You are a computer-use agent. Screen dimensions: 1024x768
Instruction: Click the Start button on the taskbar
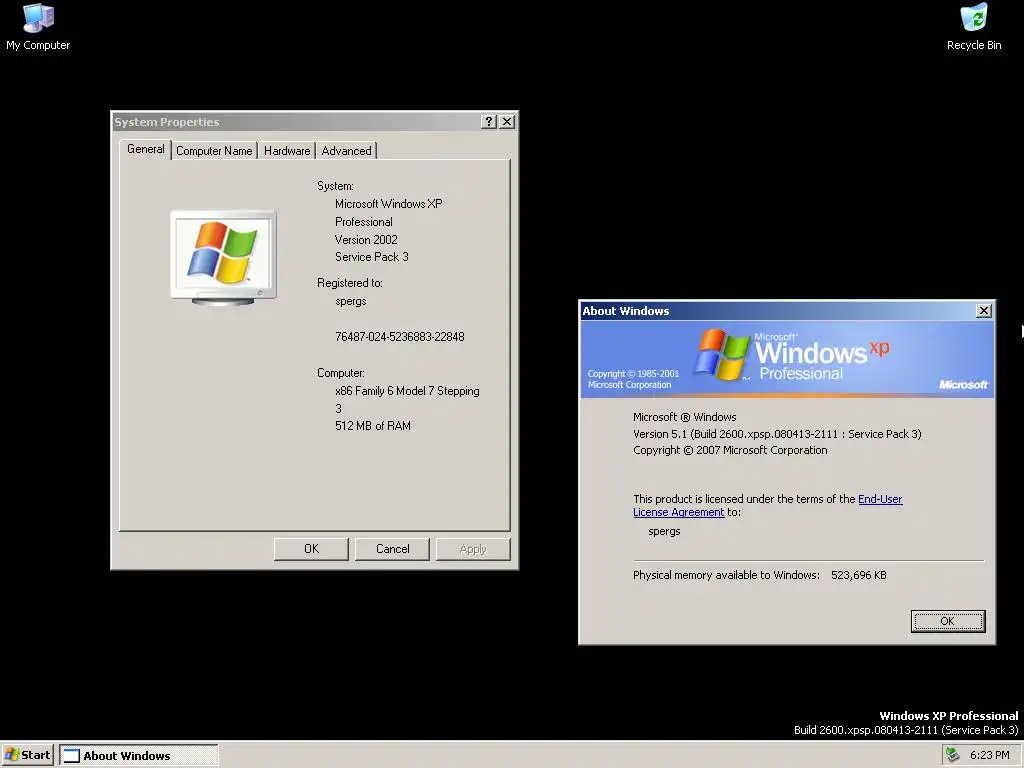[27, 755]
